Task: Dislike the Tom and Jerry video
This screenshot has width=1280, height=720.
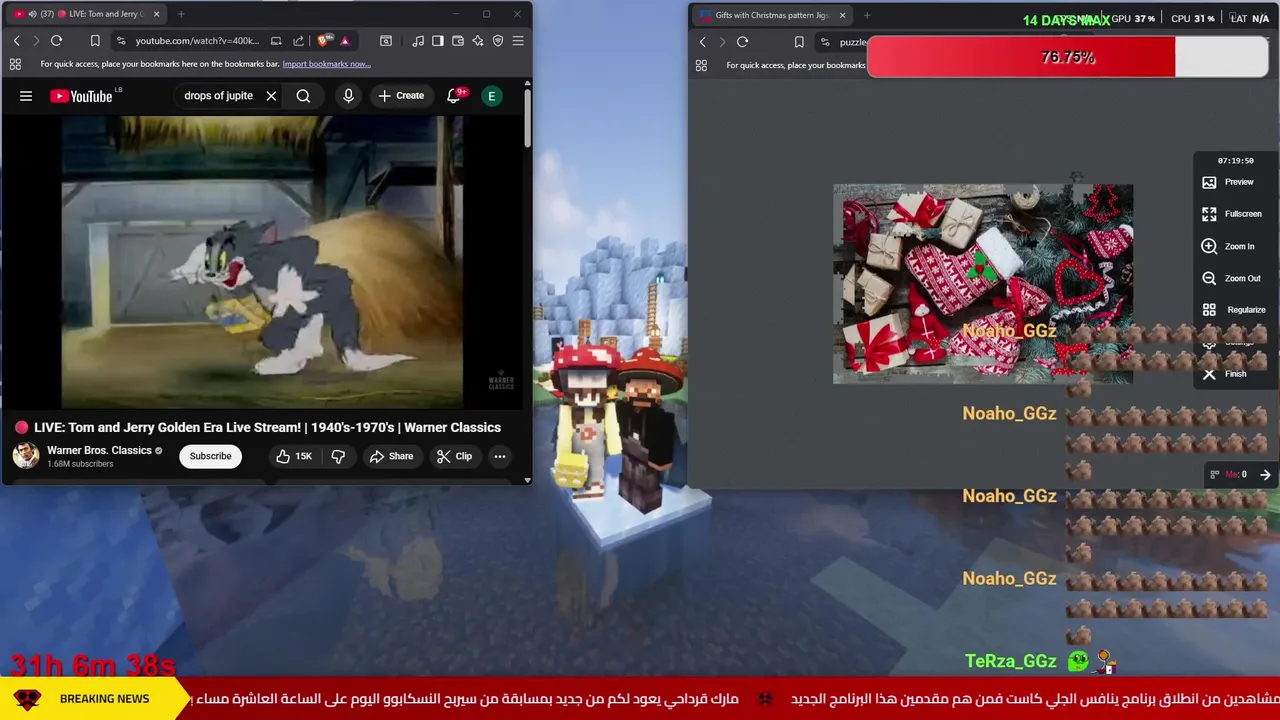Action: [338, 456]
